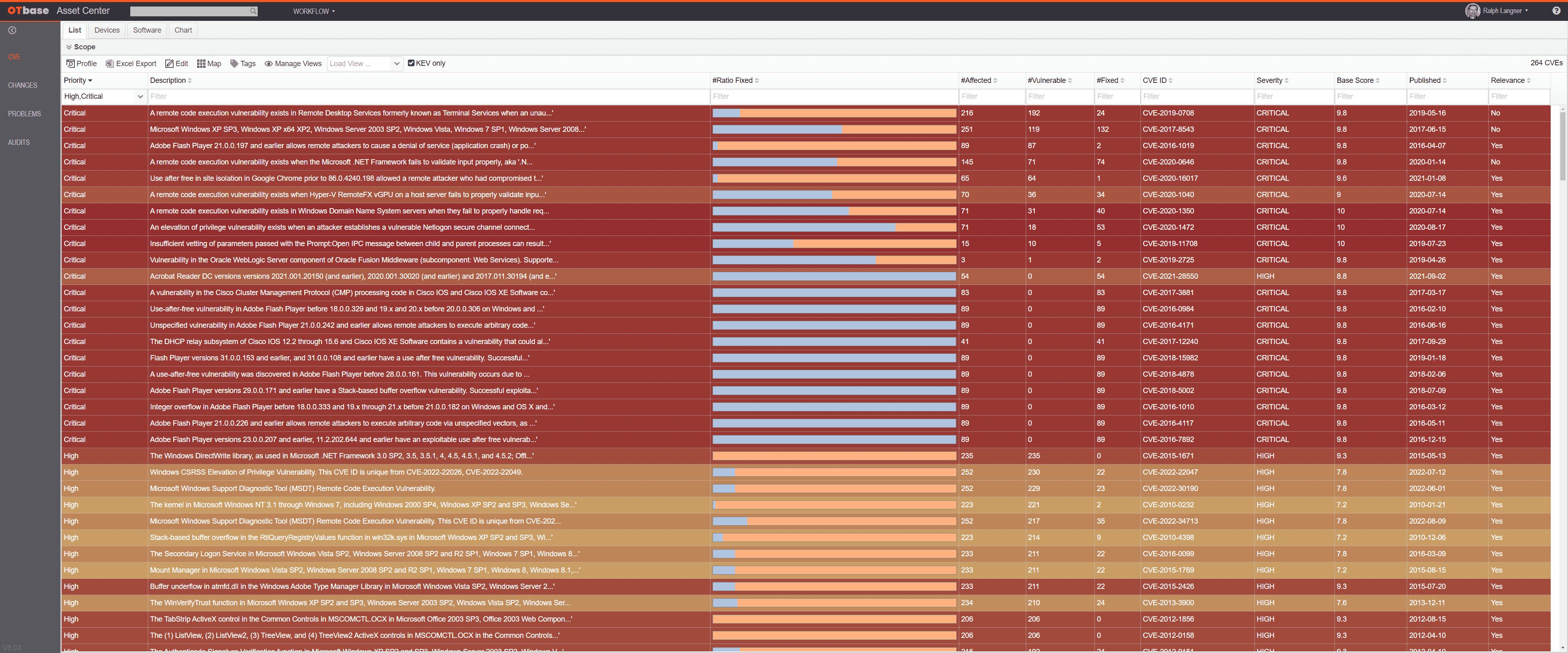Sort by the #Vulnerable column
1568x653 pixels.
click(1069, 80)
